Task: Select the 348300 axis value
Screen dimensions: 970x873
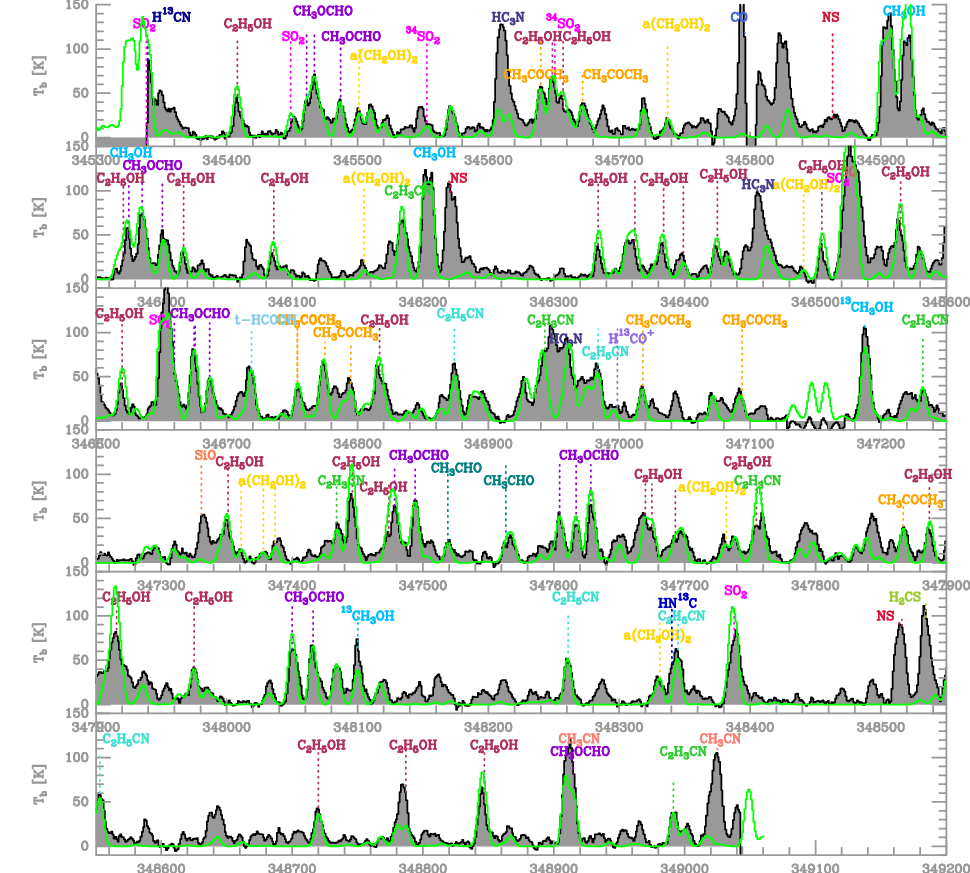Action: 619,727
